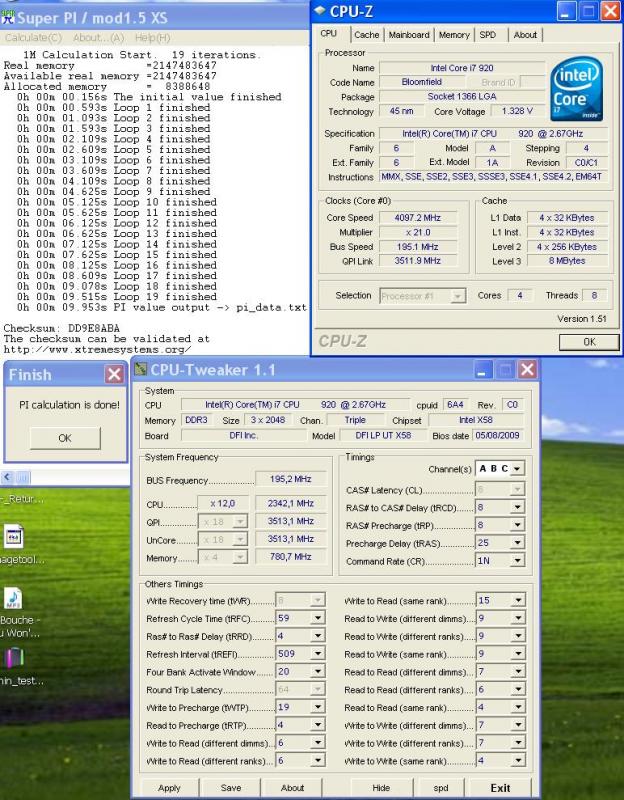This screenshot has height=800, width=624.
Task: Open Read to Read (different dimms) dropdown
Action: [518, 671]
